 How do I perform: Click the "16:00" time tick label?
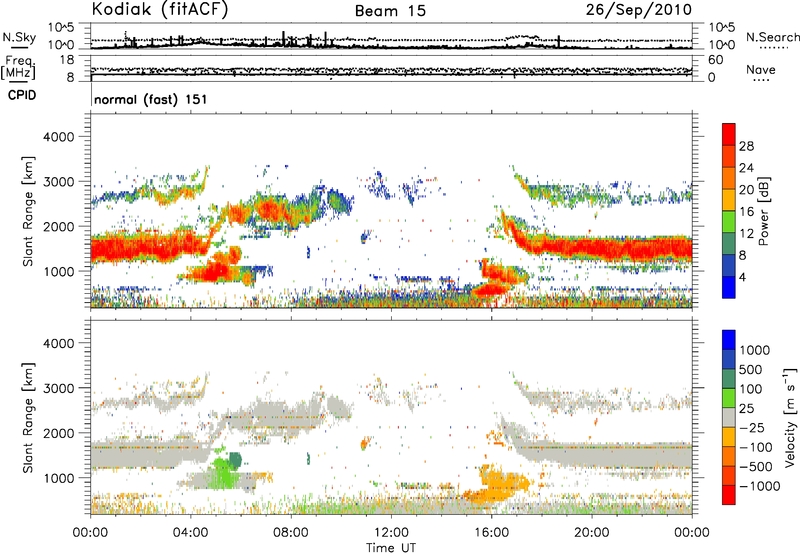click(x=491, y=533)
